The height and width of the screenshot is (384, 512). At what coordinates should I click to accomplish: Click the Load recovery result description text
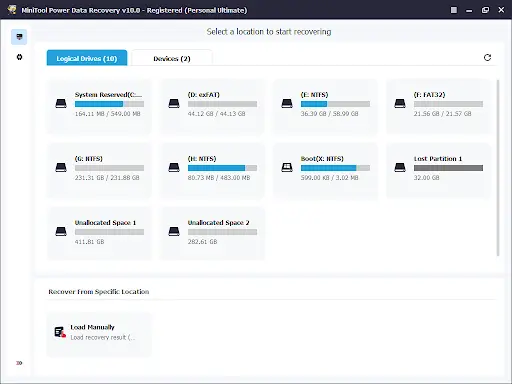pyautogui.click(x=103, y=338)
